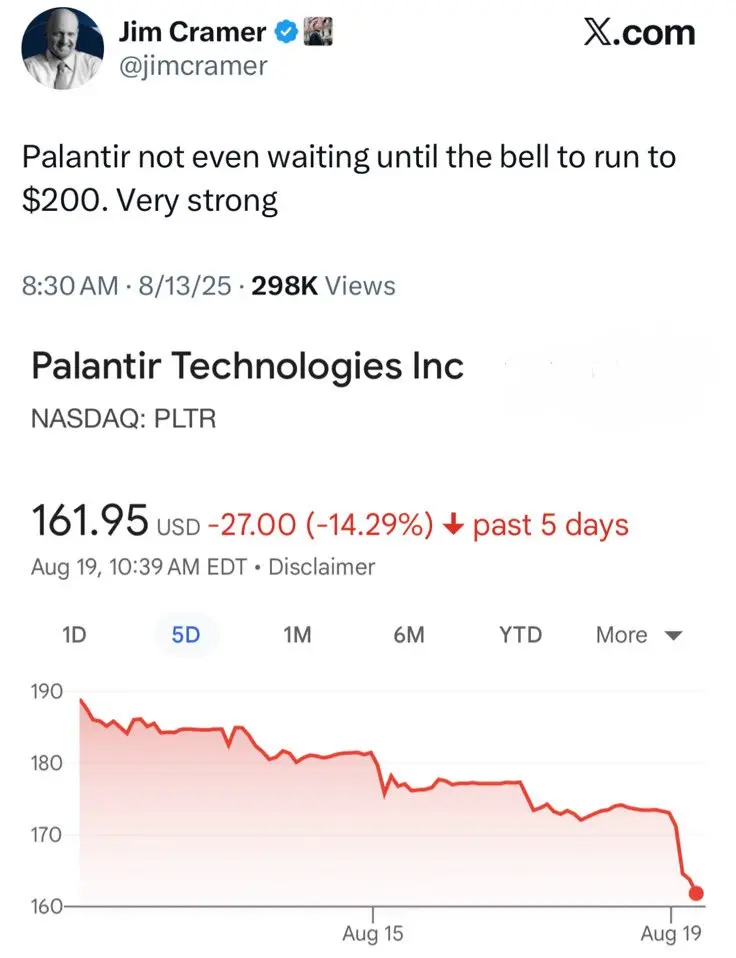Image resolution: width=736 pixels, height=958 pixels.
Task: Click the Aug 15 axis marker
Action: tap(373, 932)
